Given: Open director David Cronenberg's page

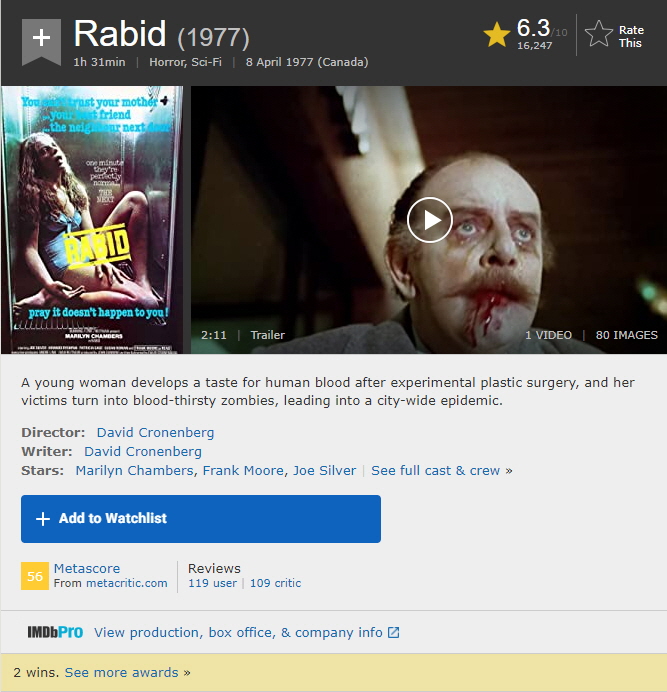Looking at the screenshot, I should (x=155, y=432).
